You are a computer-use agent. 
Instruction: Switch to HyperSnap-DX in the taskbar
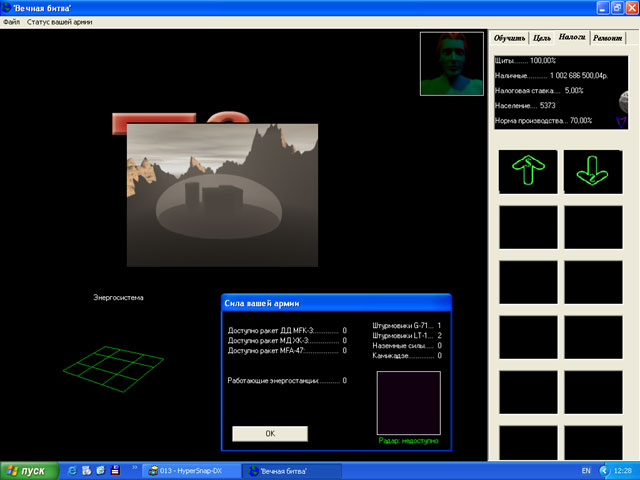click(192, 470)
